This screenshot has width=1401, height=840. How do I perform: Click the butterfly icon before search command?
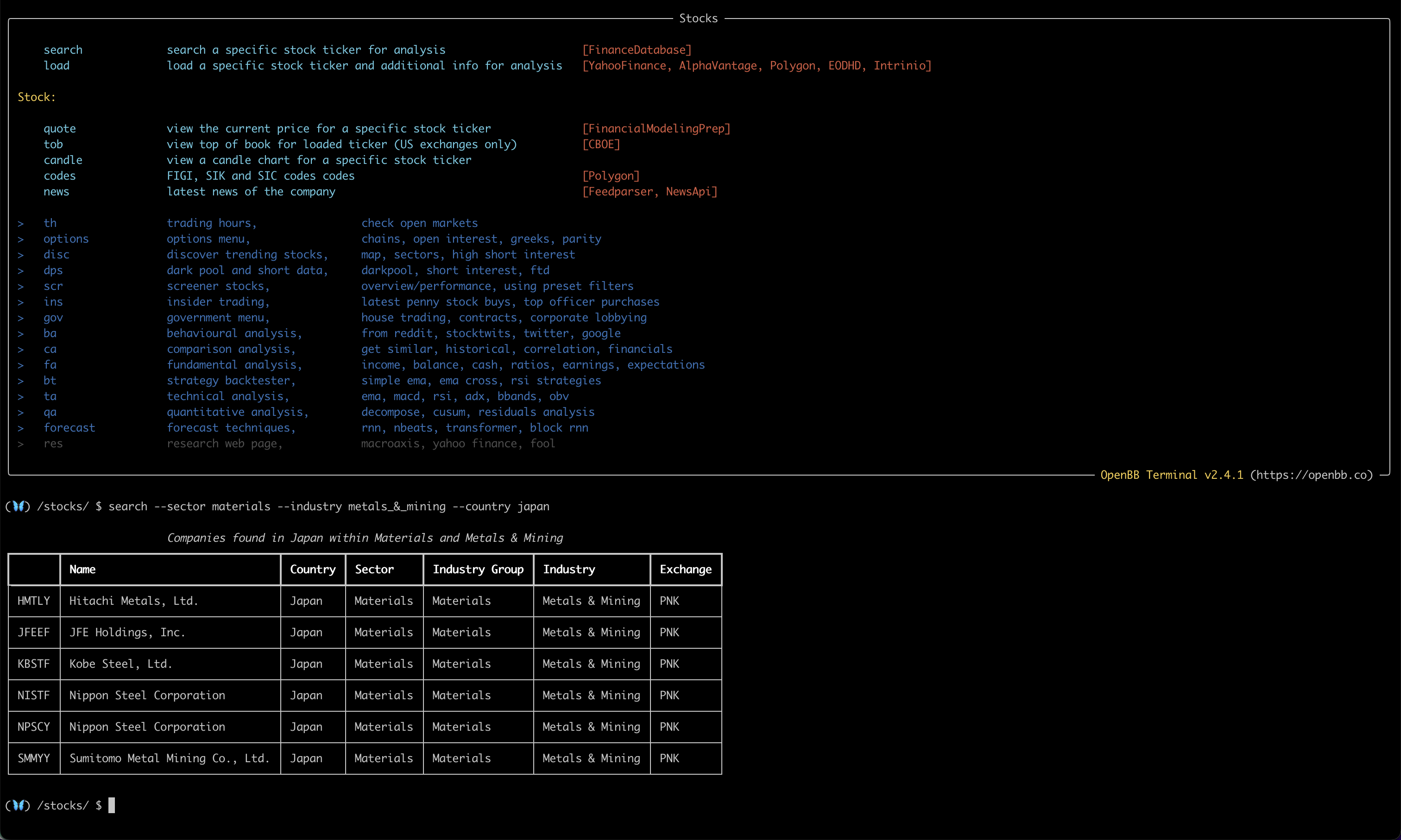18,506
